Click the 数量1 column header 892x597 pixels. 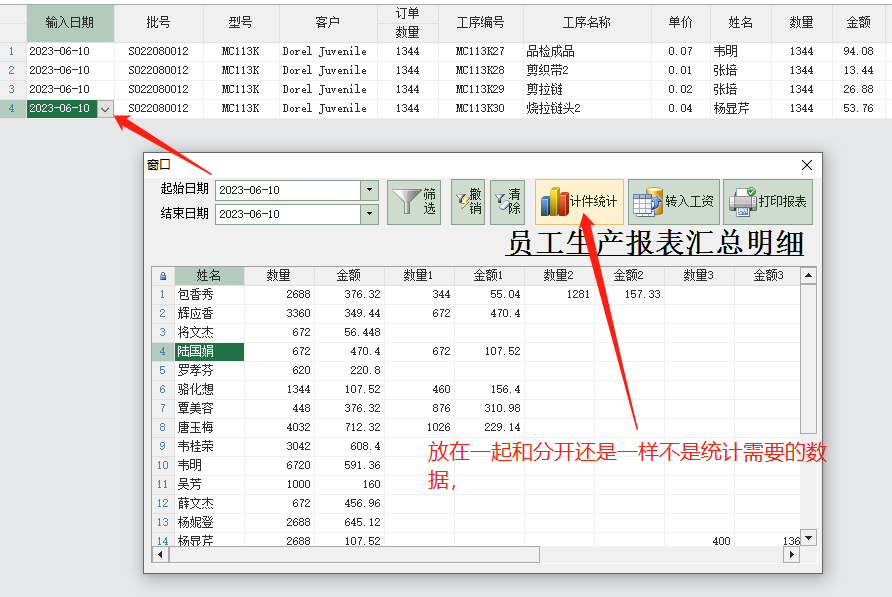click(419, 276)
